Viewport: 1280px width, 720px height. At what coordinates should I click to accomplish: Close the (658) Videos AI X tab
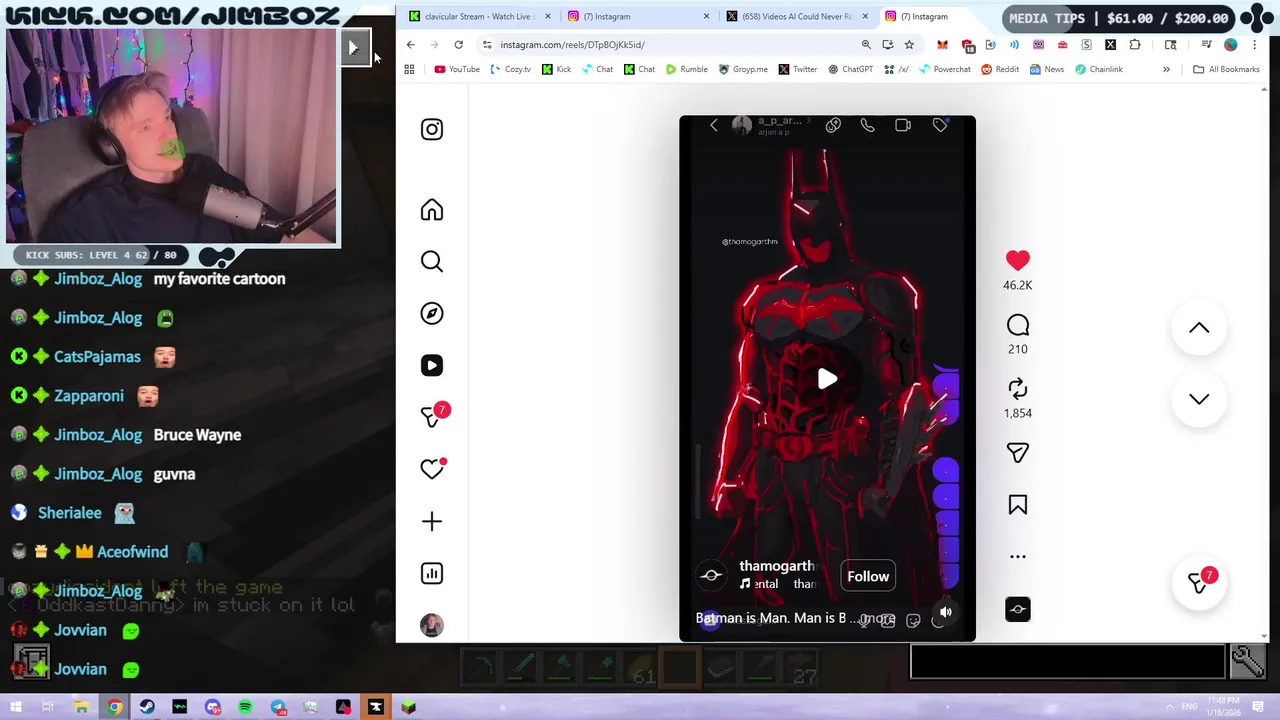tap(864, 16)
